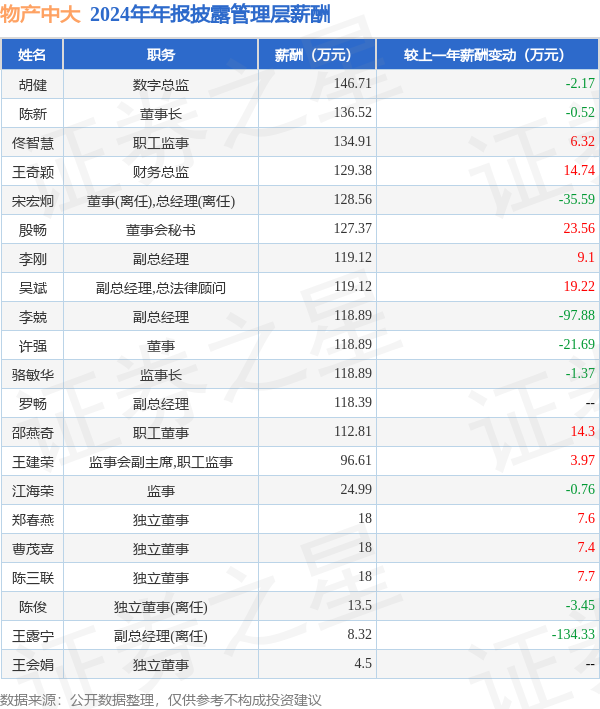Click the 董事(离任),总经理(离任) cell
The height and width of the screenshot is (709, 600).
tap(161, 200)
